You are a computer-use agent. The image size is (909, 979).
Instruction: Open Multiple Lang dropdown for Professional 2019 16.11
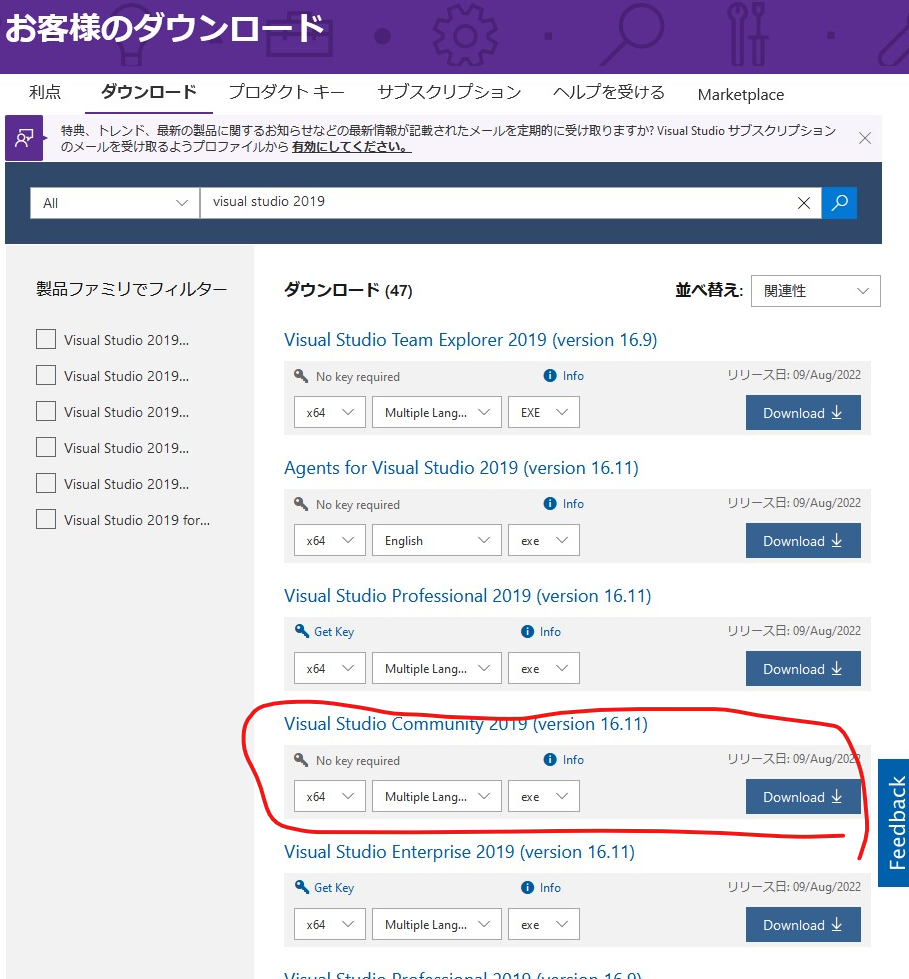[x=436, y=668]
